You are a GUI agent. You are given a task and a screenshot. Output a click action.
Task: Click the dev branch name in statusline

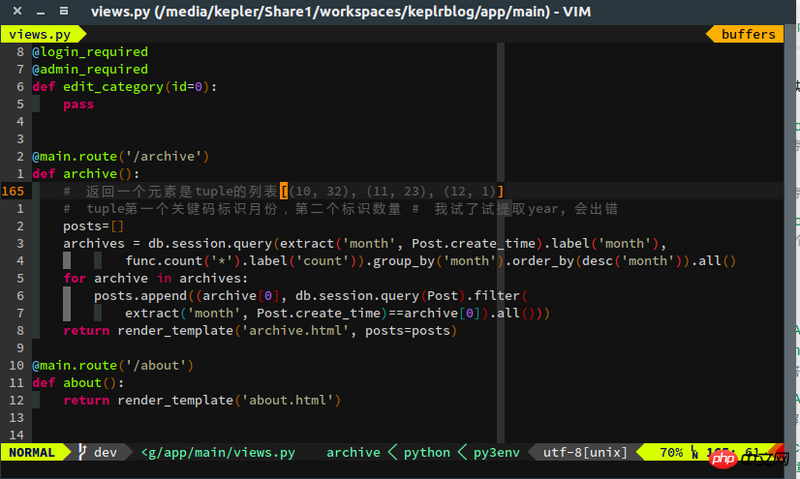[106, 452]
